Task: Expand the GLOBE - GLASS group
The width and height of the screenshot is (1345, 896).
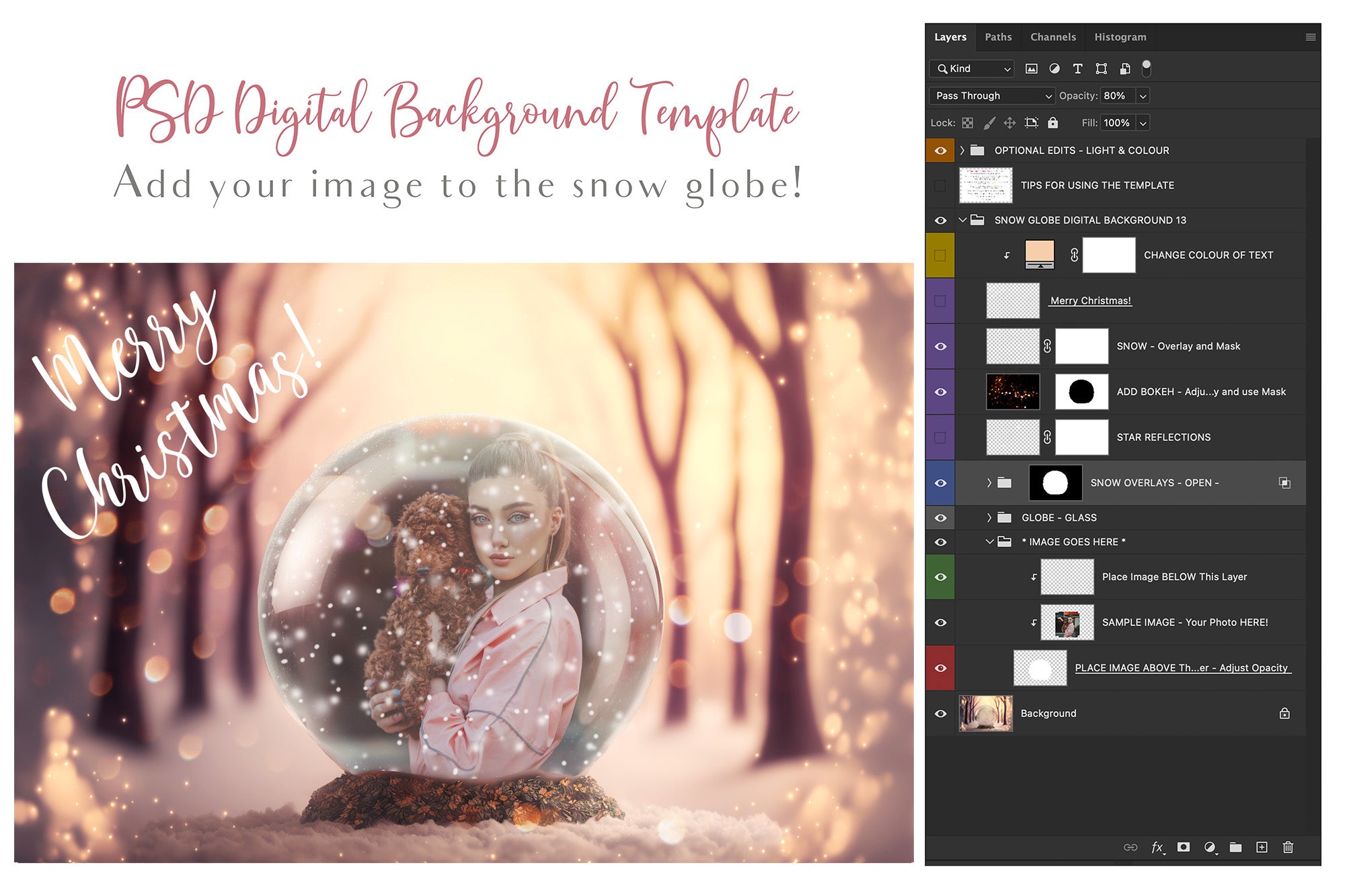Action: [989, 518]
